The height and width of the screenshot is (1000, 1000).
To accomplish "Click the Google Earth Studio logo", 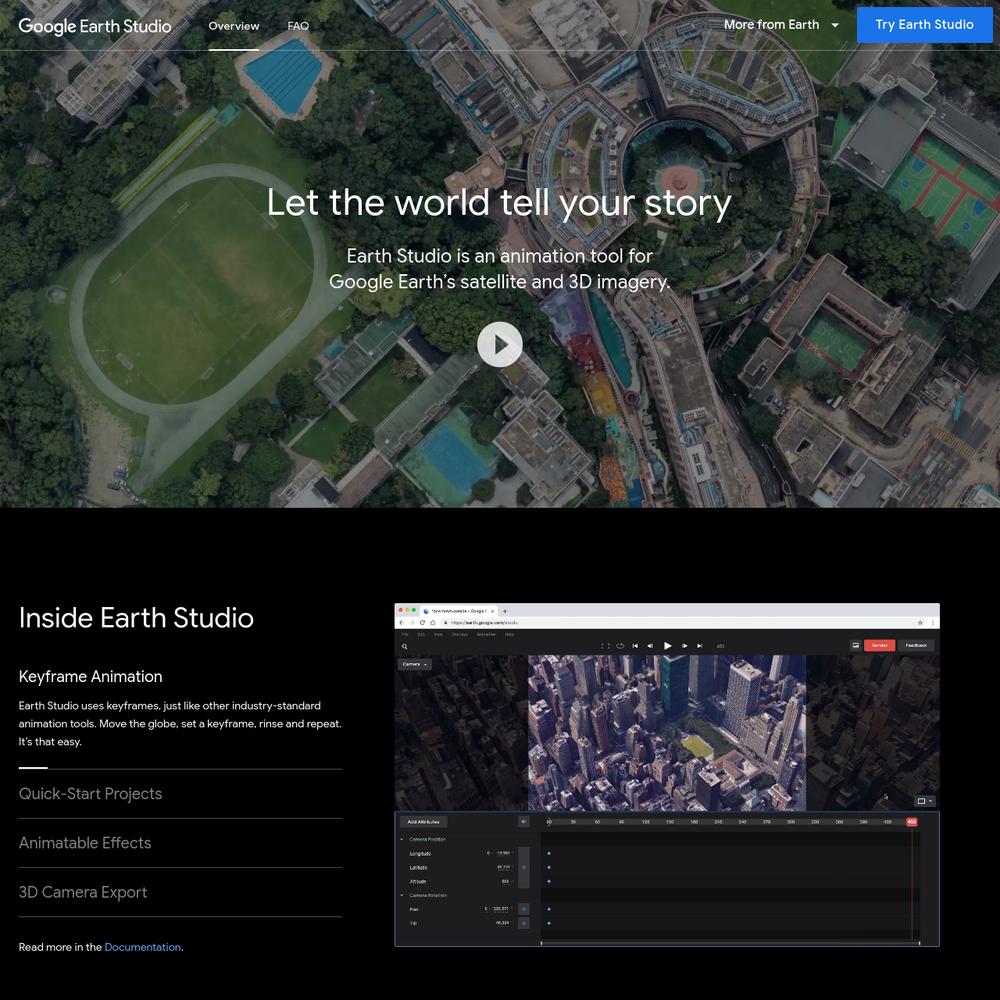I will pyautogui.click(x=95, y=26).
